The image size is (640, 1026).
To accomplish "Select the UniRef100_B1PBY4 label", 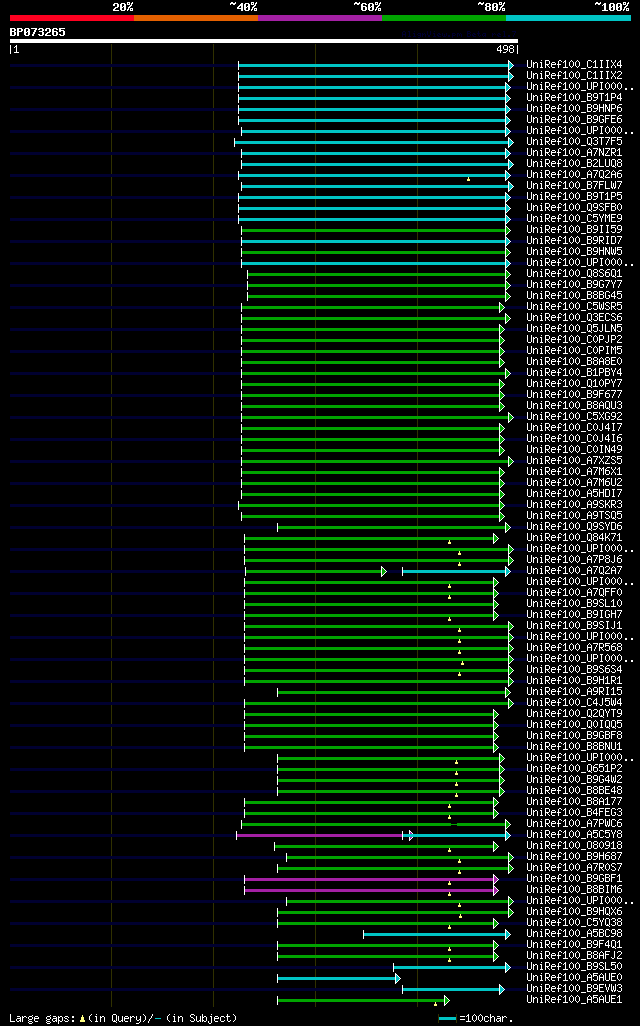I will (x=575, y=373).
